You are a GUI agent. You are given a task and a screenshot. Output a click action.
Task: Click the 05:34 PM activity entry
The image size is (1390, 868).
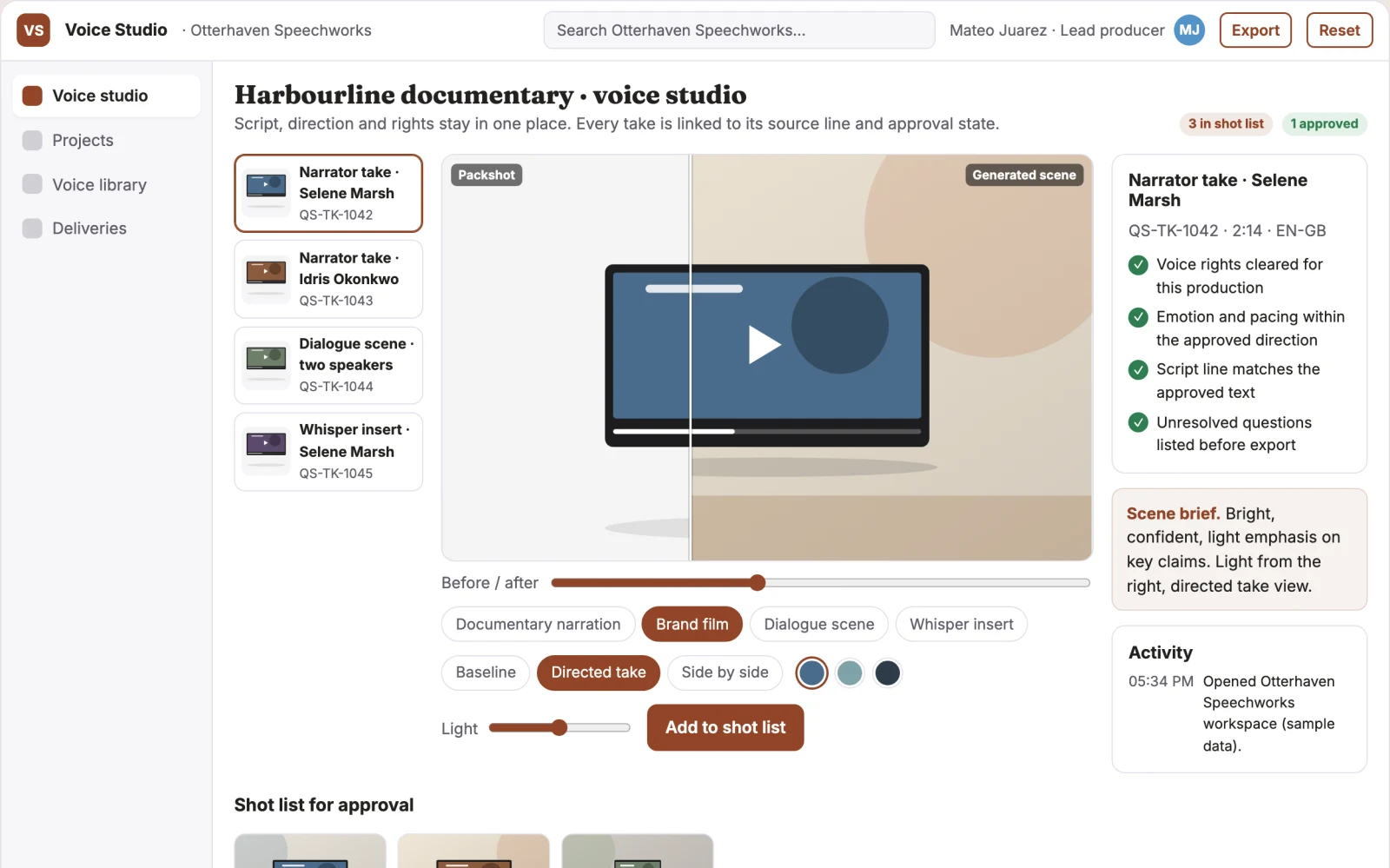tap(1240, 713)
